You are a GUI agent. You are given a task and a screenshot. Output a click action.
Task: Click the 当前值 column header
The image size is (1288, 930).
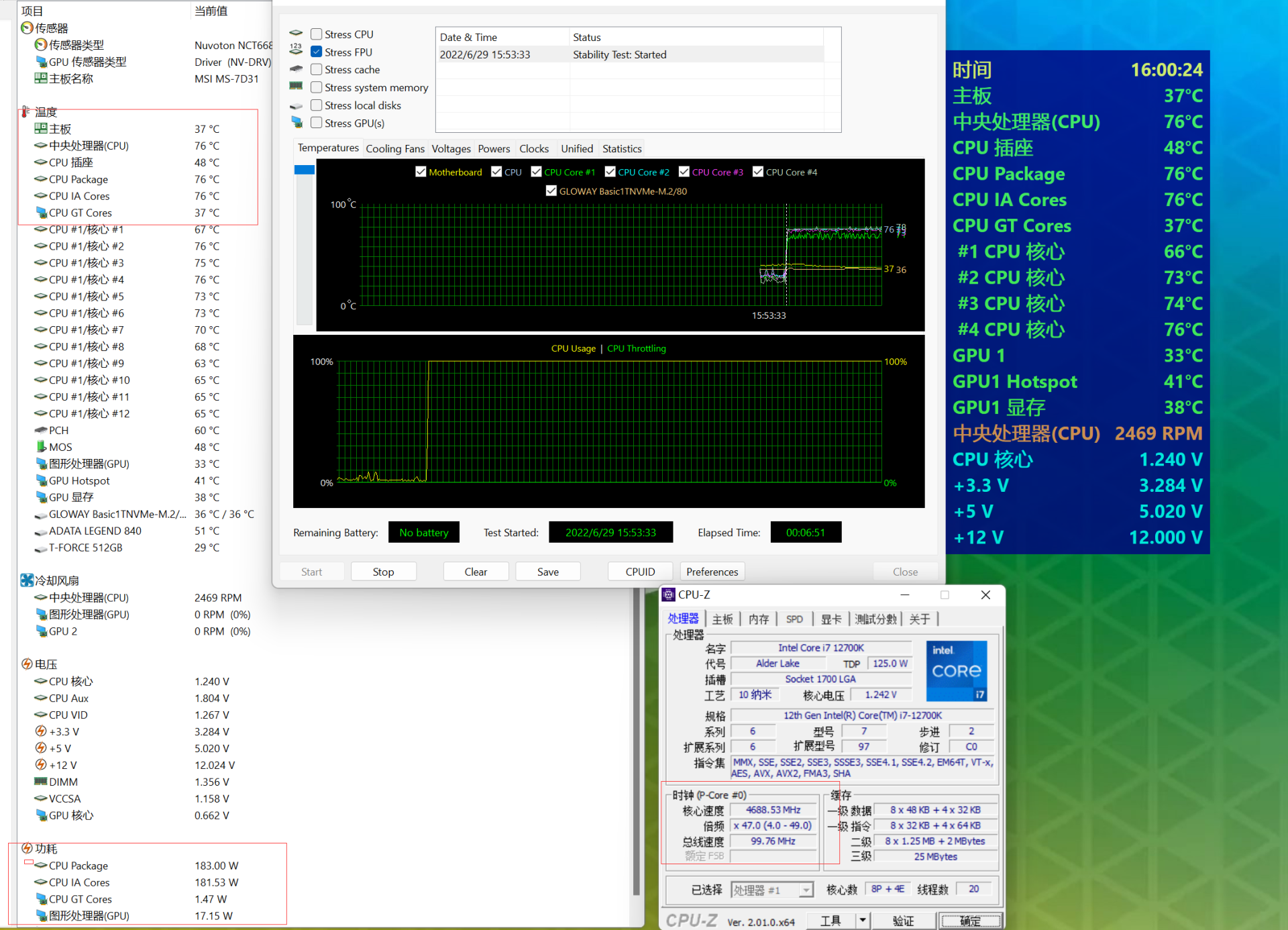[211, 11]
